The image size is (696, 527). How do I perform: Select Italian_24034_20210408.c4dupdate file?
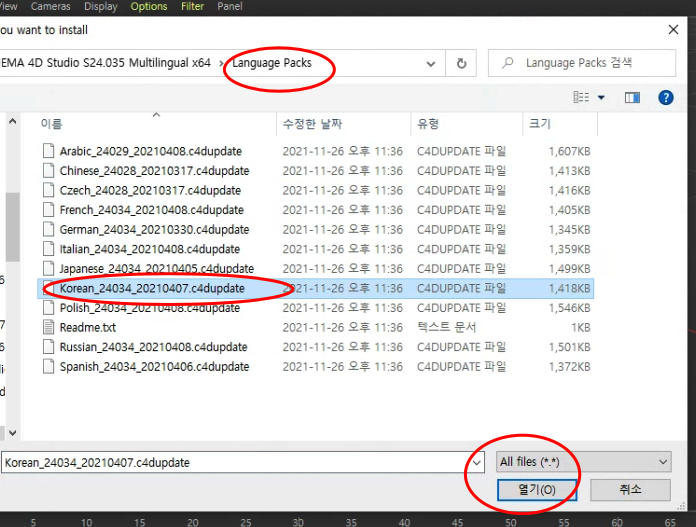click(x=150, y=249)
